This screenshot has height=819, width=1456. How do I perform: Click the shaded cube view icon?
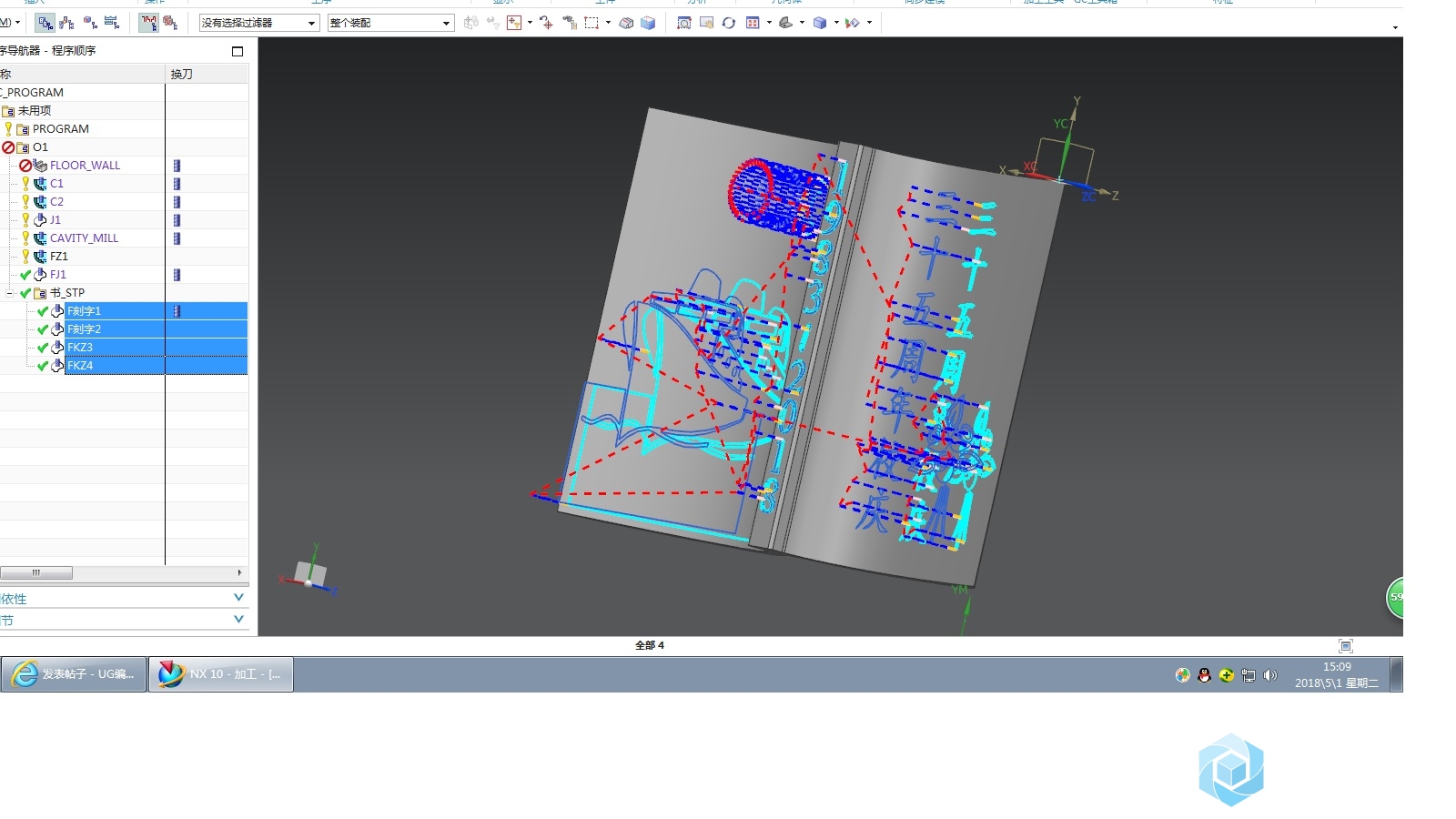pos(648,23)
